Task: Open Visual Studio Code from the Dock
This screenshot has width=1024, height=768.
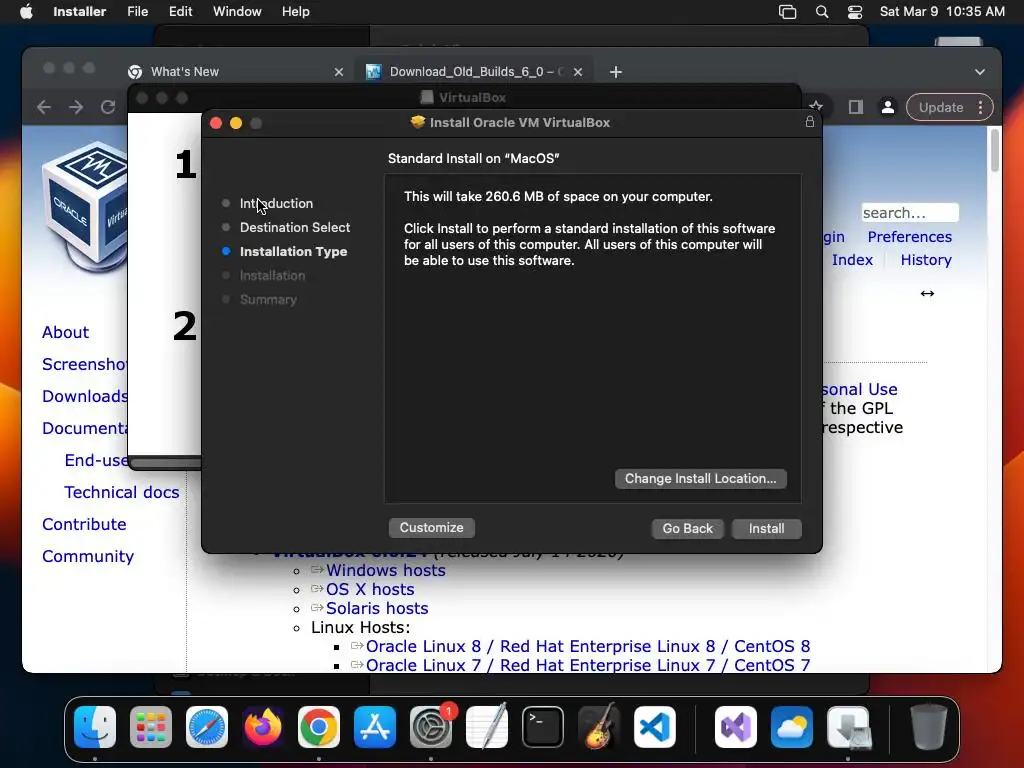Action: 655,727
